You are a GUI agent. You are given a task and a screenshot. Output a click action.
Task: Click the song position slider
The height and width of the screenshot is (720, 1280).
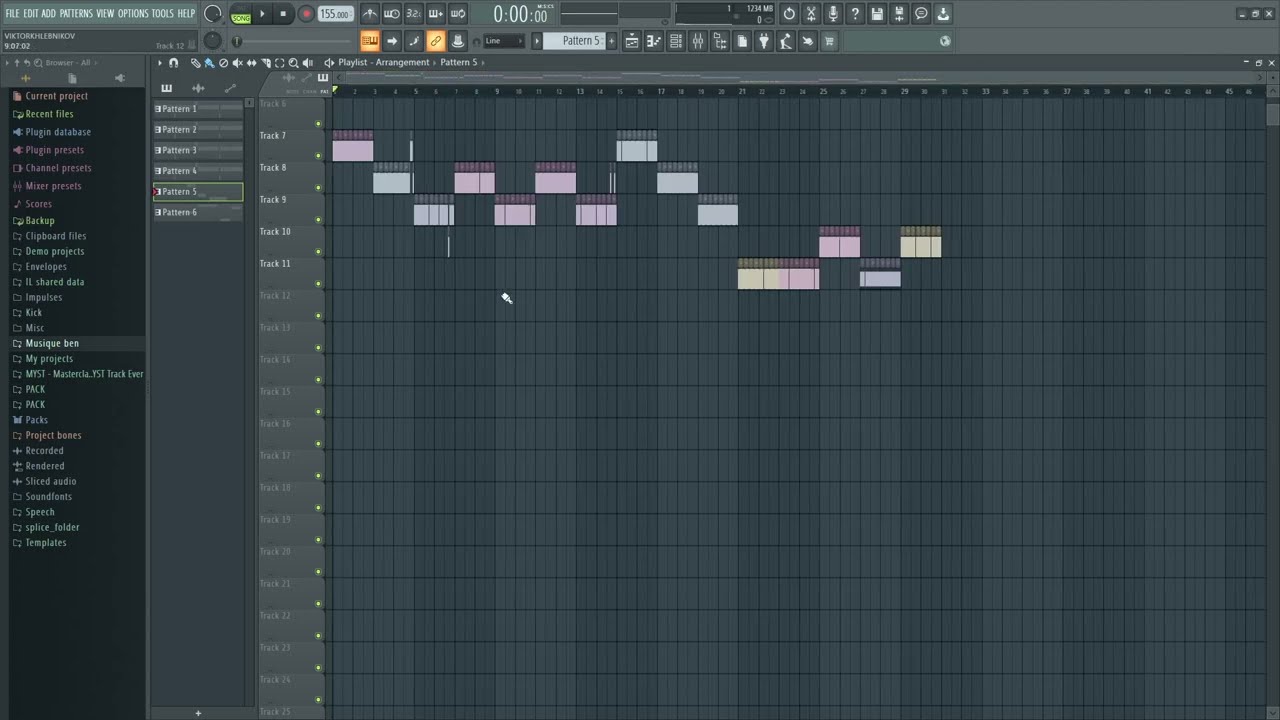click(292, 41)
